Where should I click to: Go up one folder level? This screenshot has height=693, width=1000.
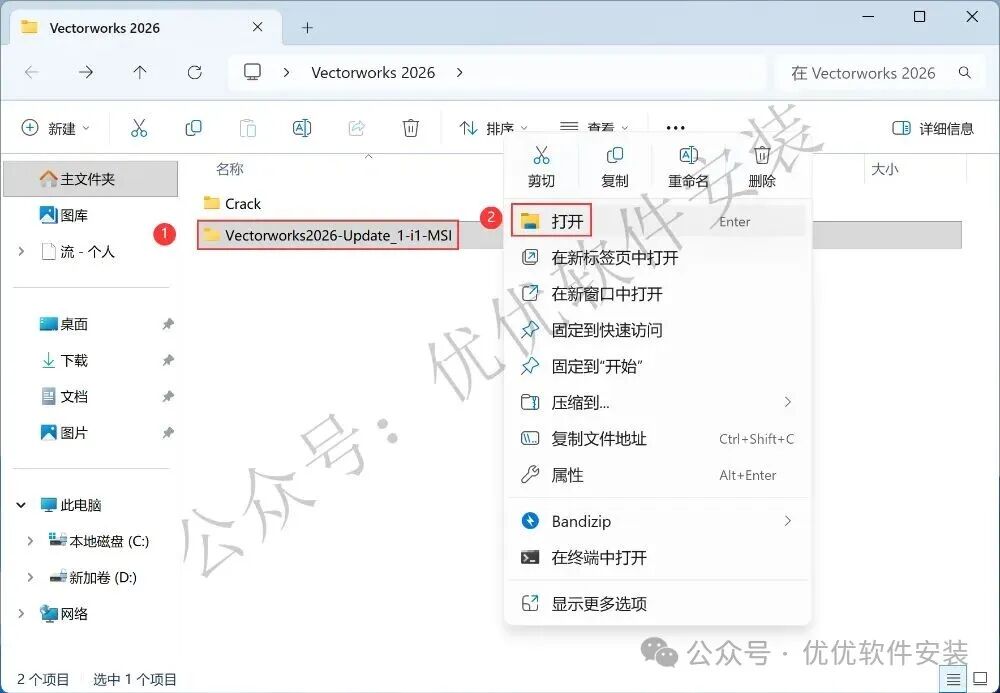tap(140, 73)
